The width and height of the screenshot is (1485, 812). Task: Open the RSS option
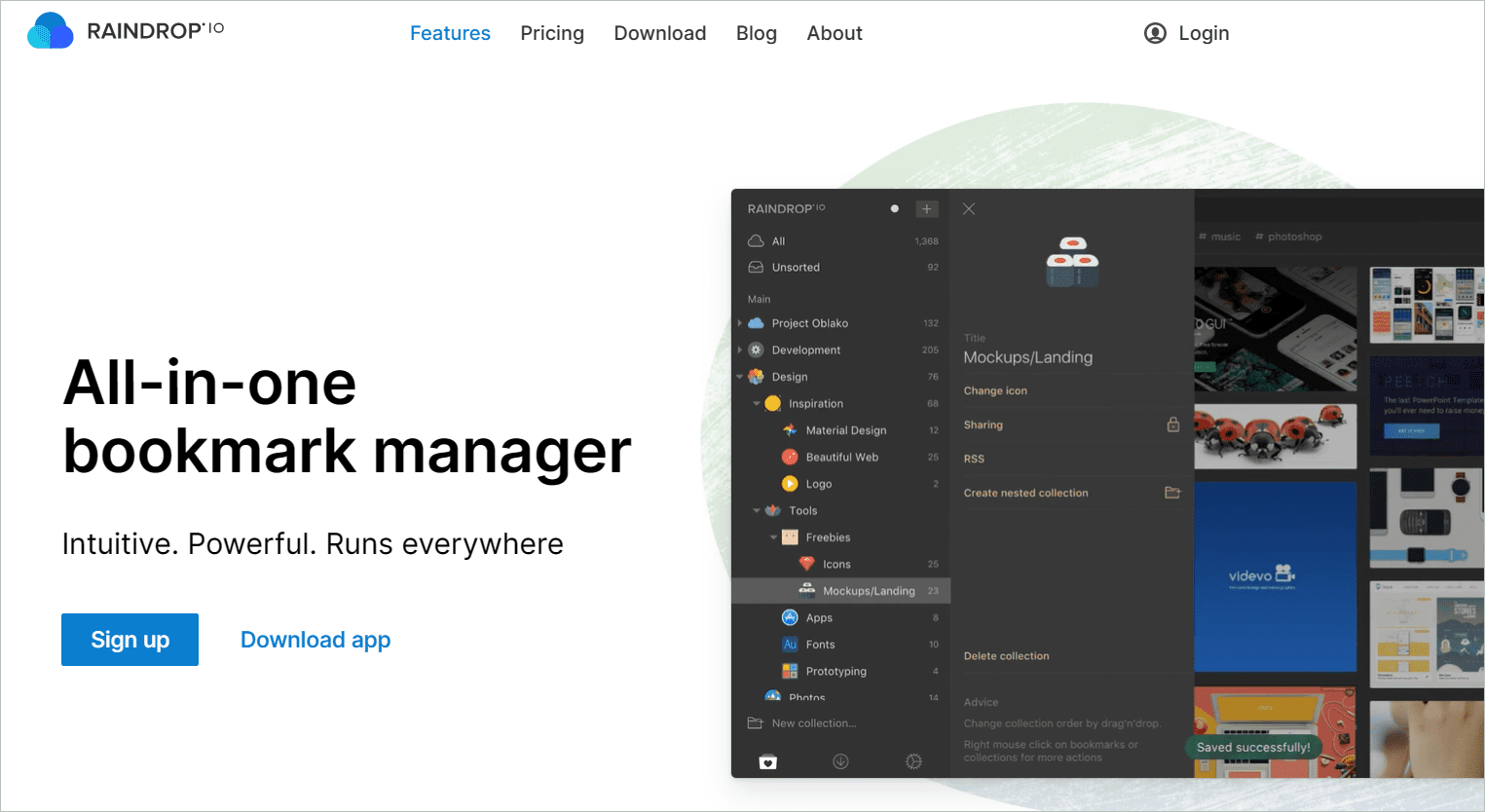[x=974, y=459]
